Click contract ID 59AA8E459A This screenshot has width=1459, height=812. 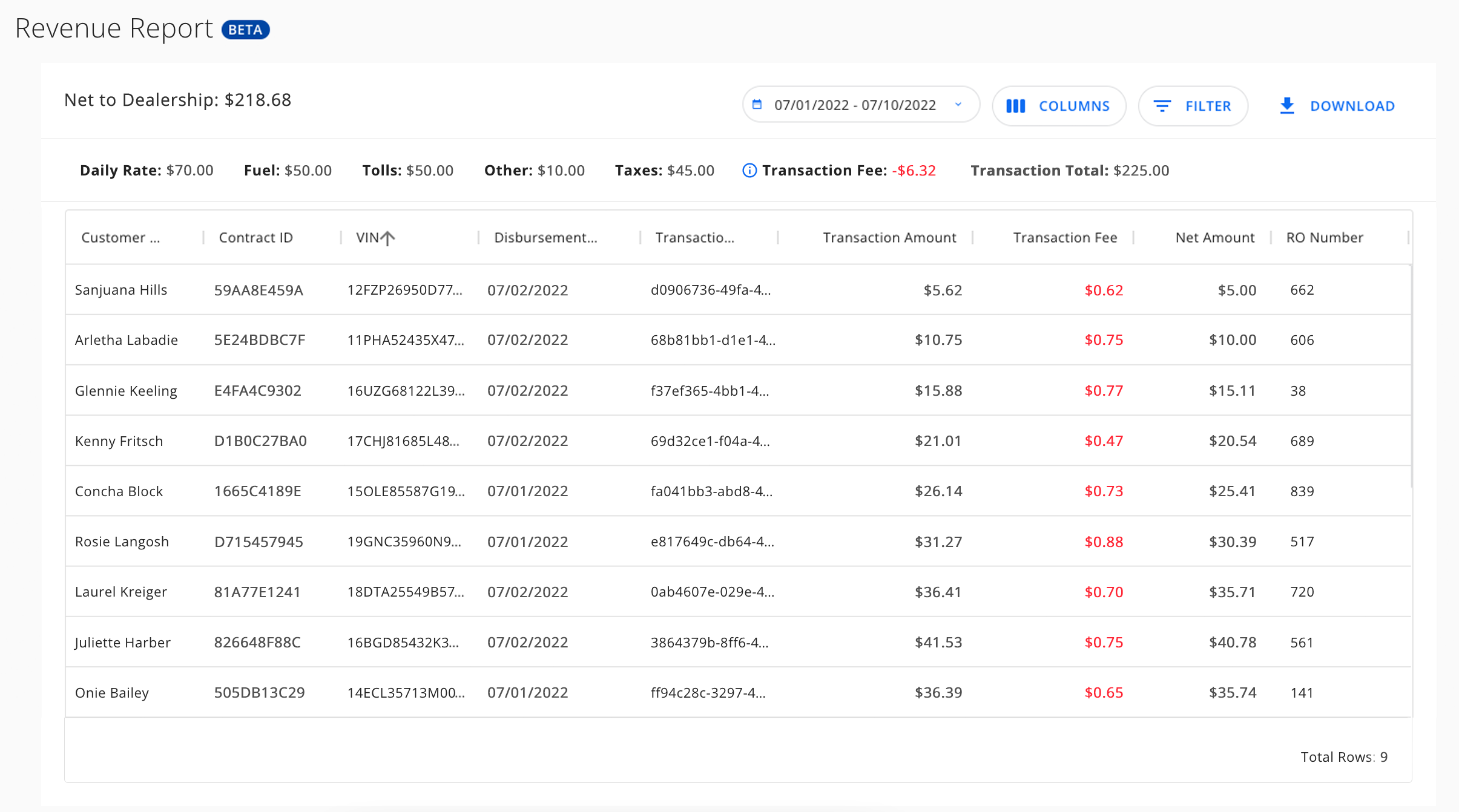259,290
